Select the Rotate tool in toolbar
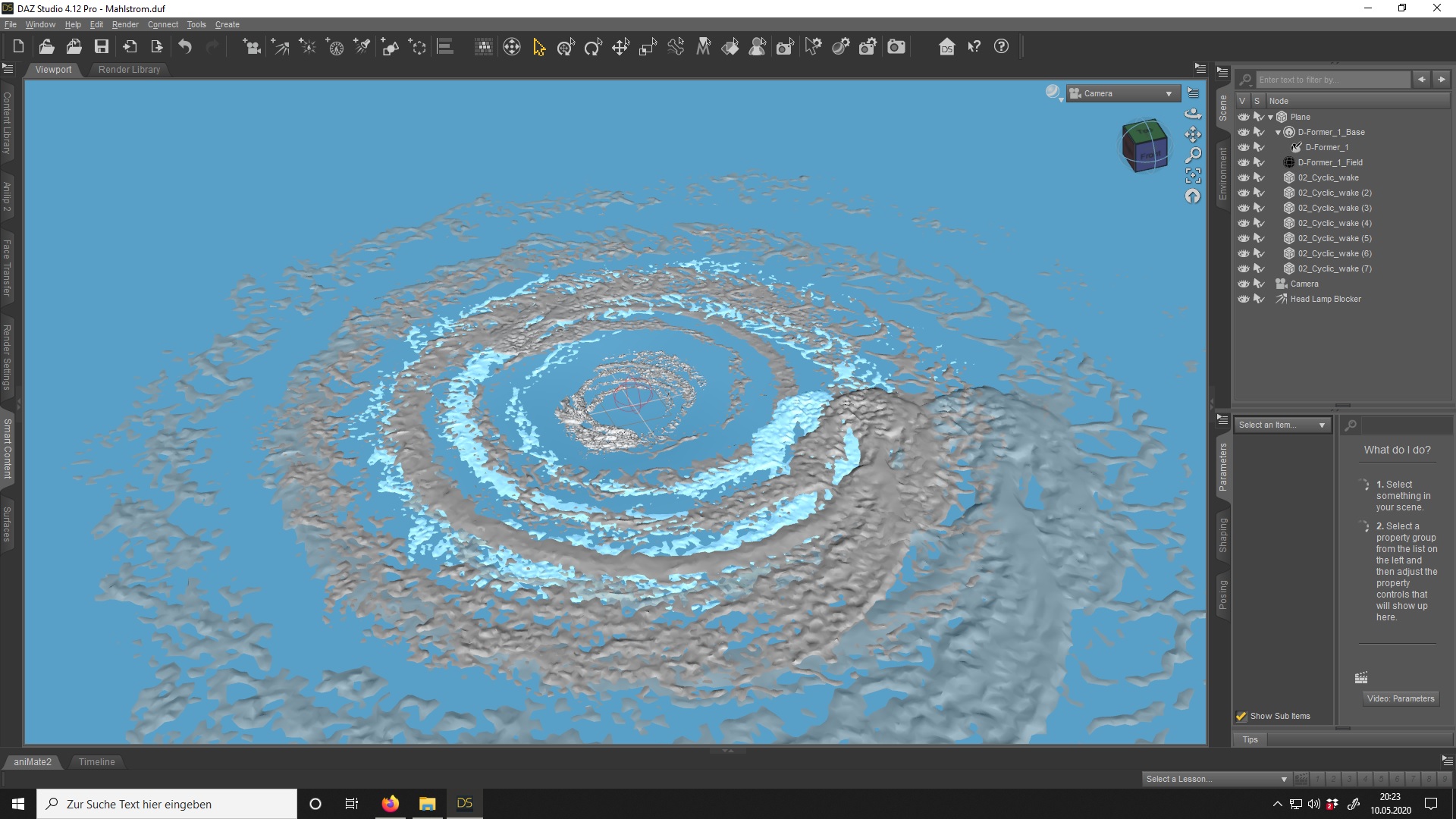 coord(593,47)
